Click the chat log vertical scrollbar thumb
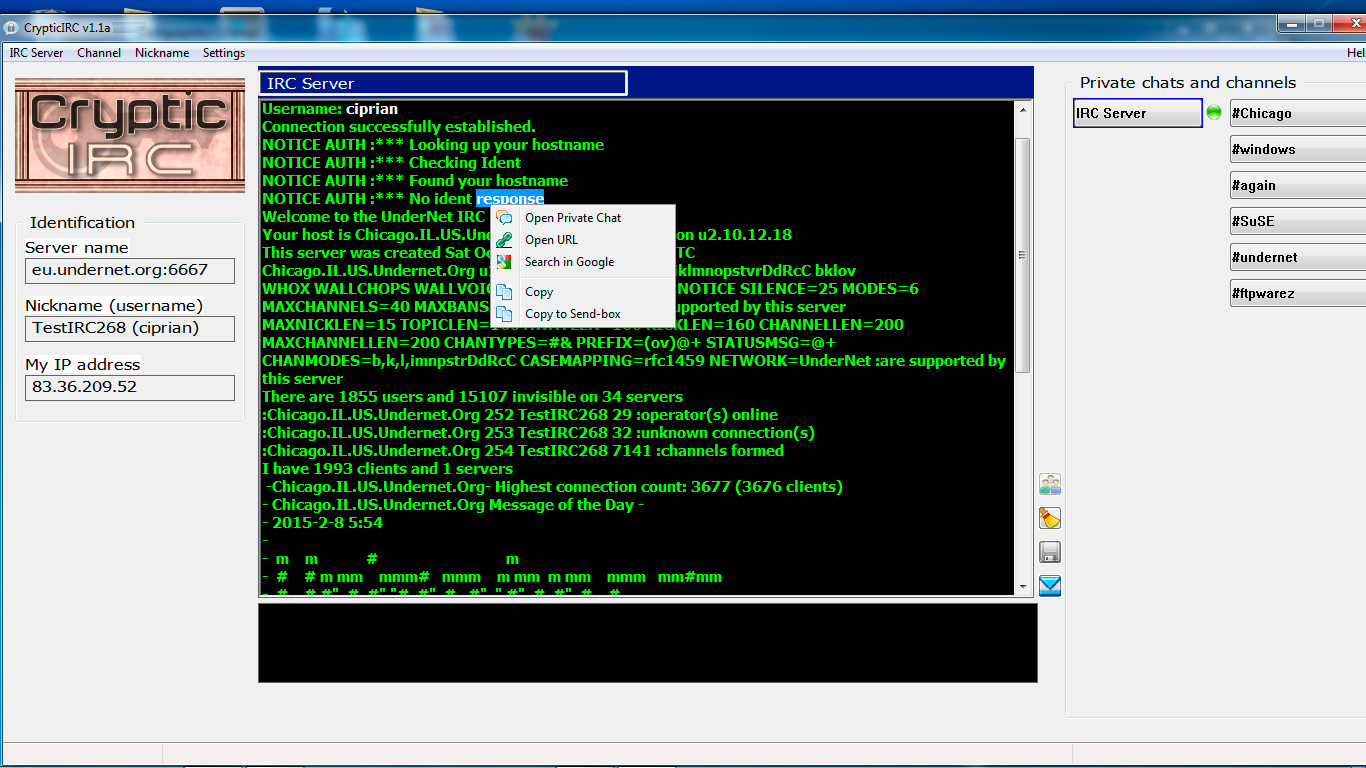Screen dimensions: 1366x768 click(1022, 255)
